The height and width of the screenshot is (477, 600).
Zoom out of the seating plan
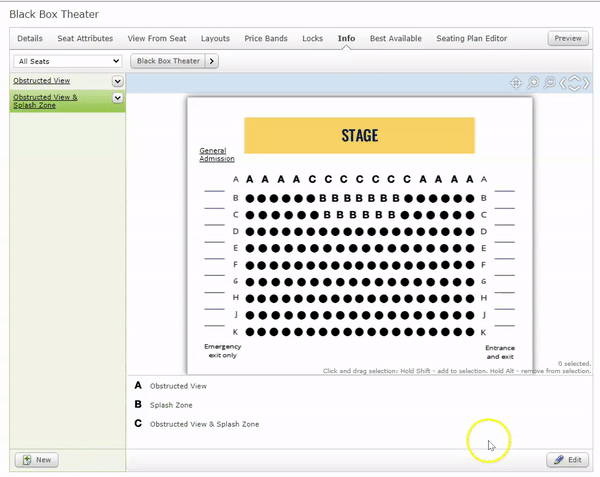550,83
